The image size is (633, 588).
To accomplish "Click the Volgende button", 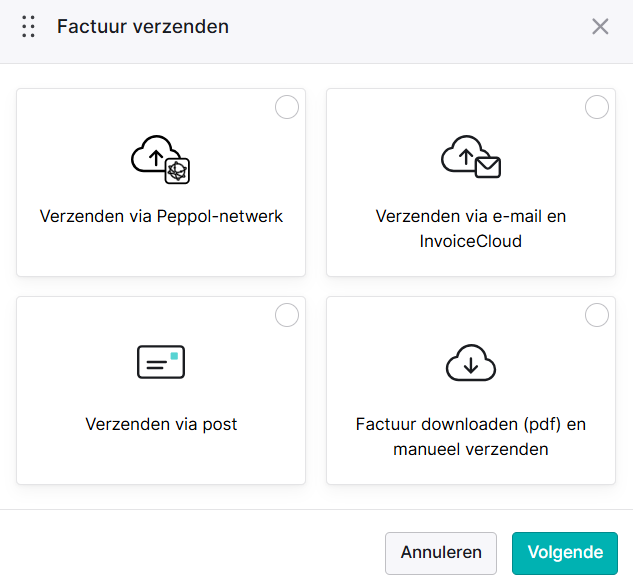I will (565, 553).
